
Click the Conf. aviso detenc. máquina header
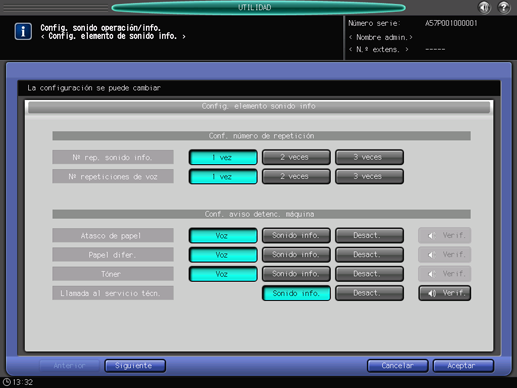[261, 214]
